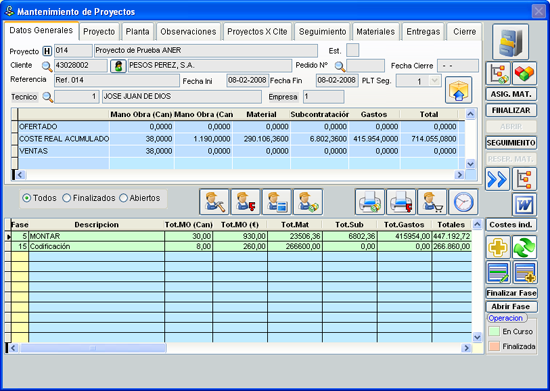The height and width of the screenshot is (391, 550).
Task: Select the Todos radio button
Action: click(x=27, y=198)
